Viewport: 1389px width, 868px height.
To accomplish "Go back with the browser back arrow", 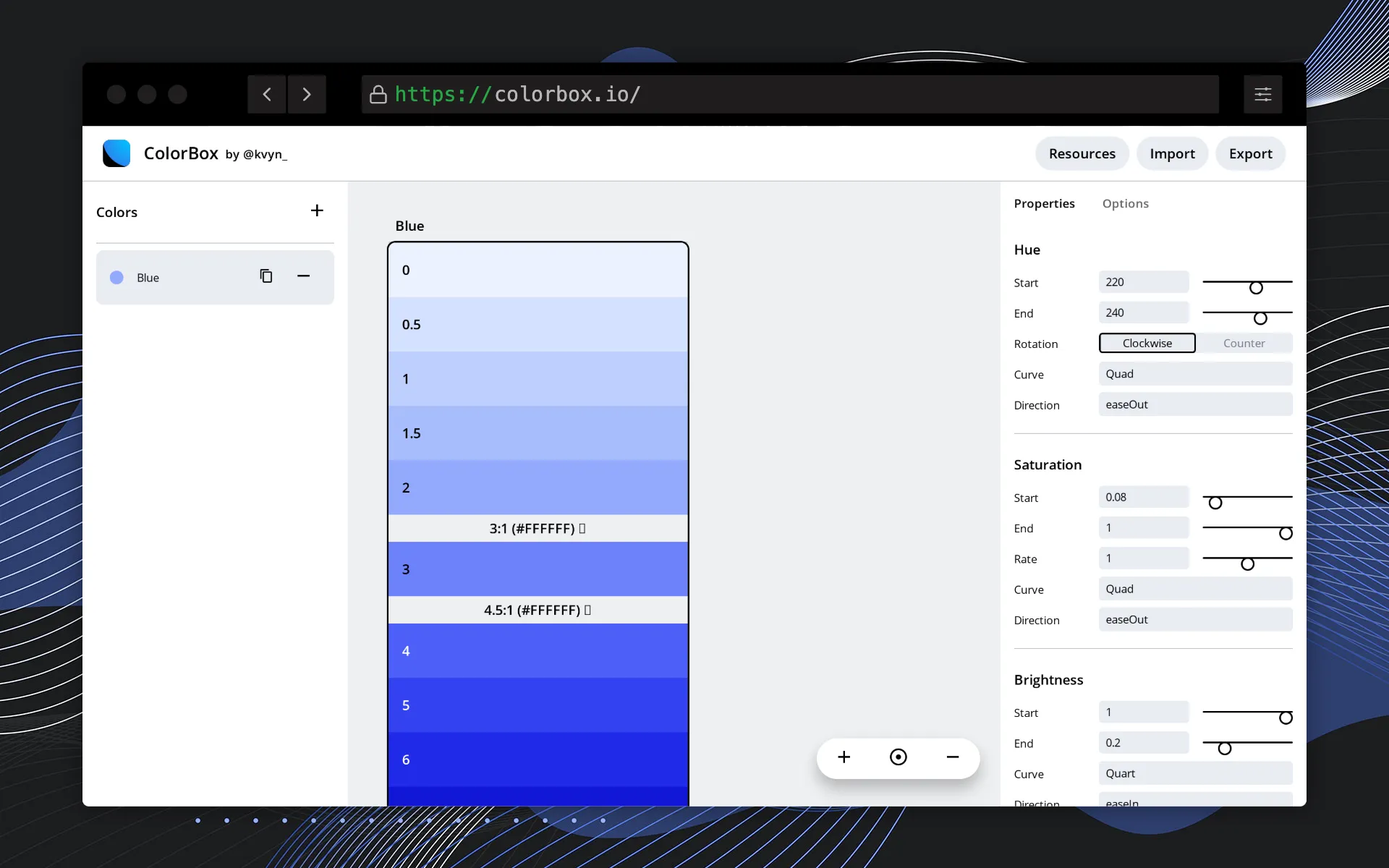I will coord(267,94).
